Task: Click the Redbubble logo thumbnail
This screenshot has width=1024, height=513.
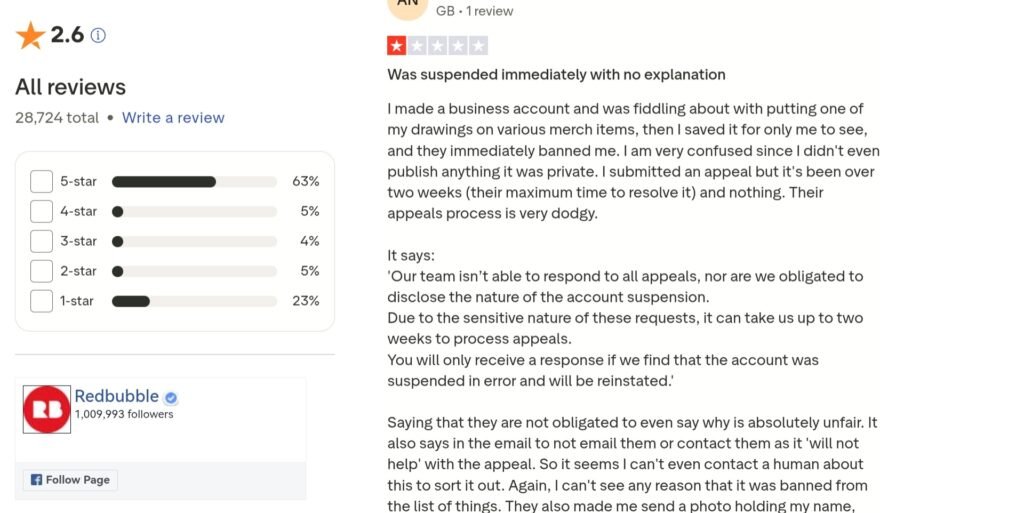Action: 47,409
